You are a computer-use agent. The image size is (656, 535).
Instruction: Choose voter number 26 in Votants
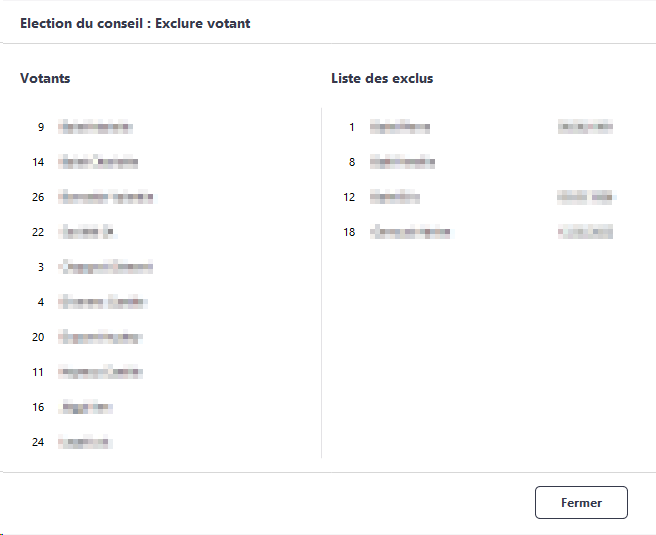click(106, 197)
